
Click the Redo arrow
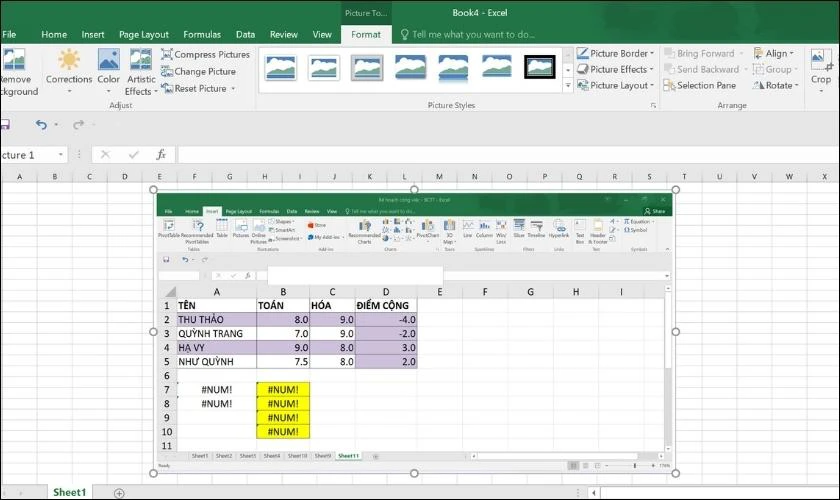pos(78,124)
